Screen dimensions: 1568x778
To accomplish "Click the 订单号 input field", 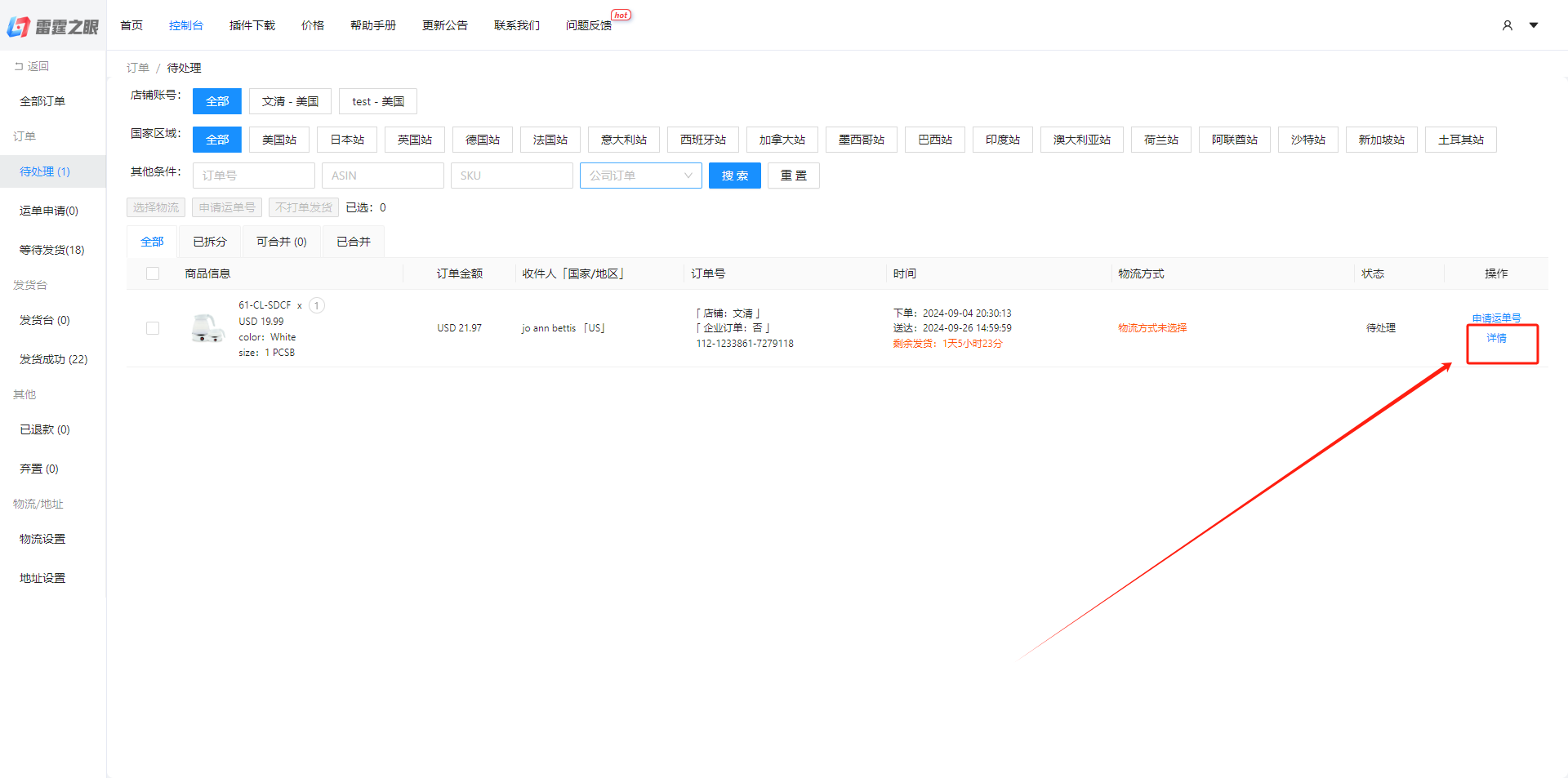I will tap(253, 175).
